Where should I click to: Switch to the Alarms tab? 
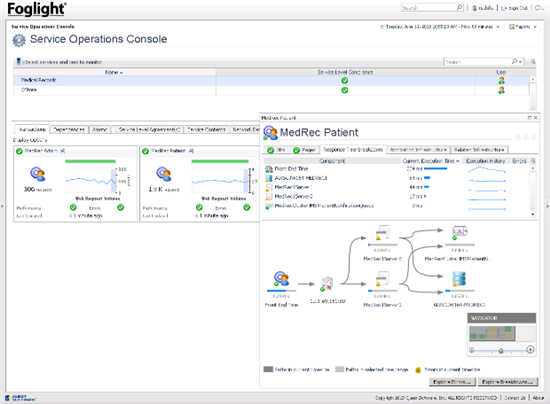coord(100,129)
